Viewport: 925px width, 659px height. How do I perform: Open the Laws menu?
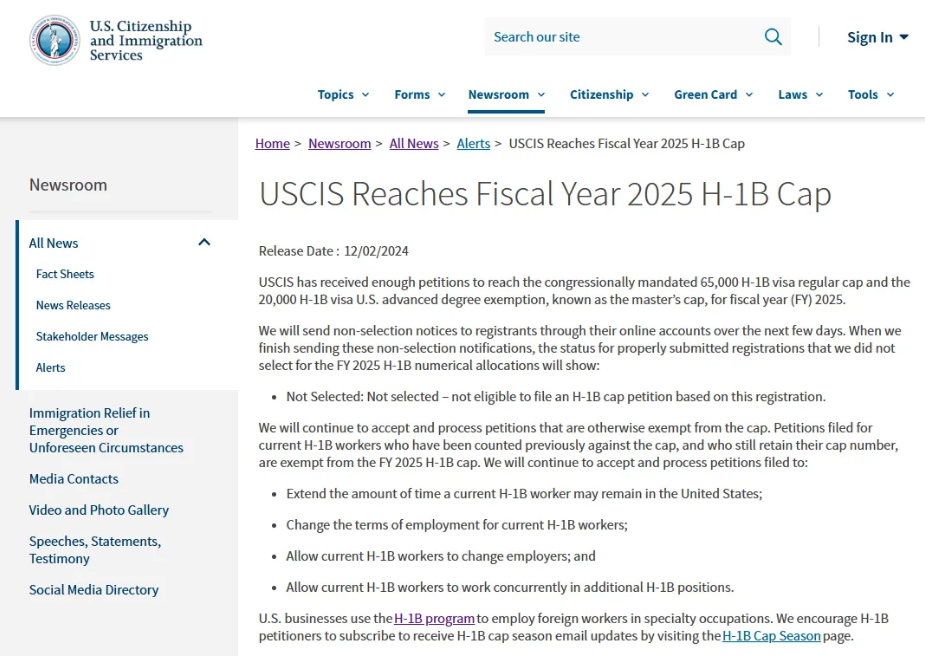click(800, 94)
